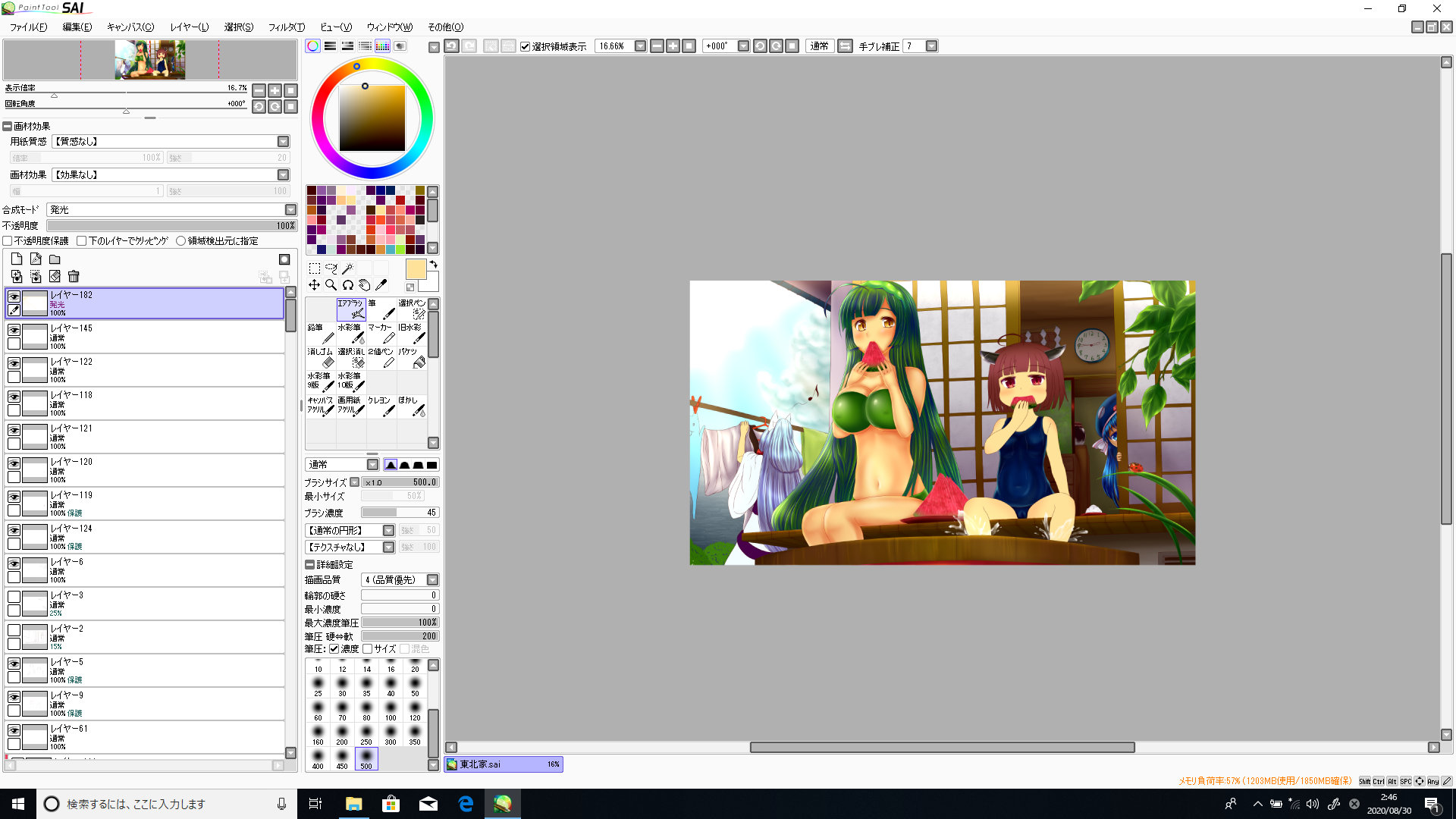Select the hand pan tool

[364, 285]
